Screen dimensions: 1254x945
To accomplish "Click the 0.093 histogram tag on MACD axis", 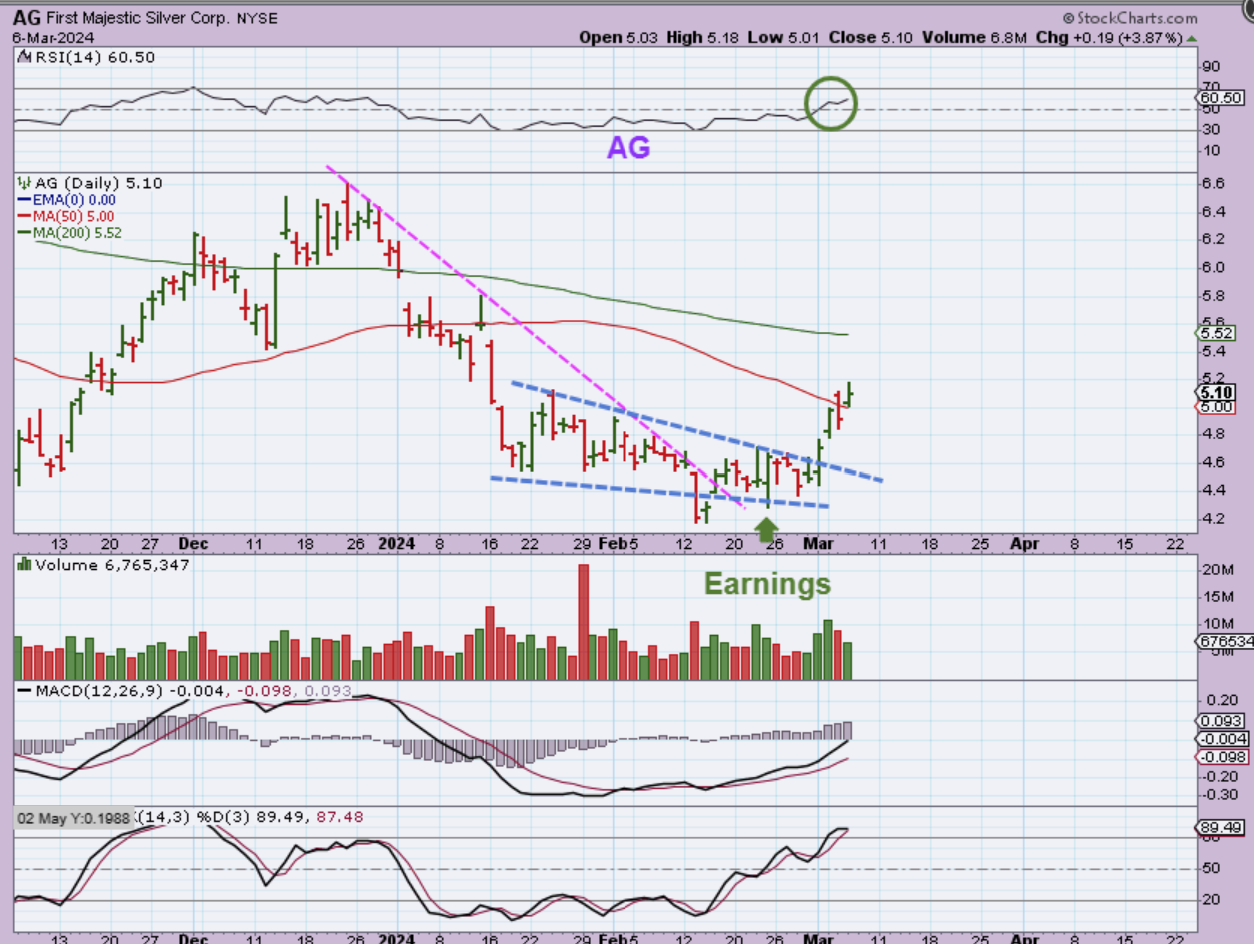I will 1220,721.
